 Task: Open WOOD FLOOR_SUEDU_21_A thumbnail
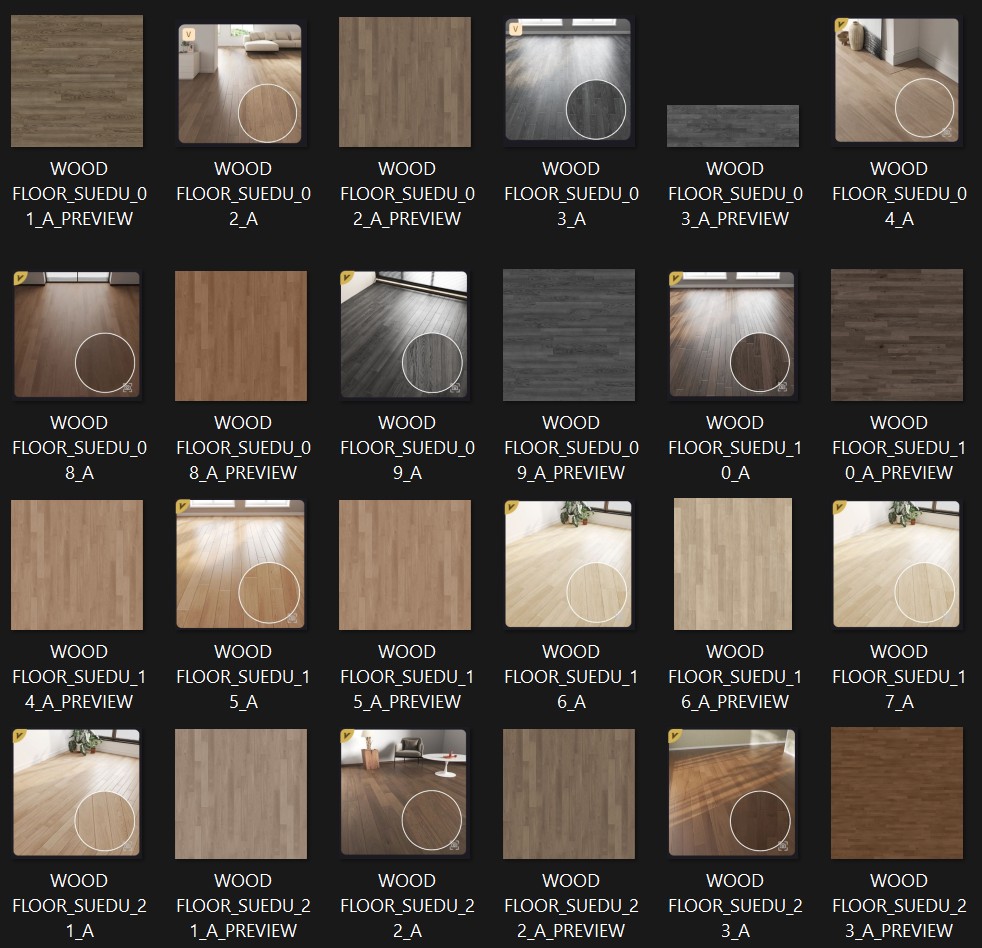pyautogui.click(x=77, y=793)
